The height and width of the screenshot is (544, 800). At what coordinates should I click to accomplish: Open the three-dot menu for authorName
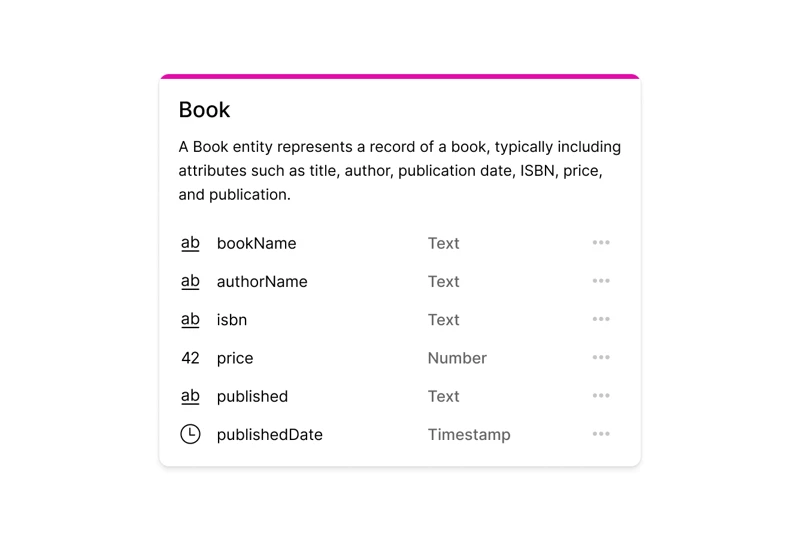(601, 281)
